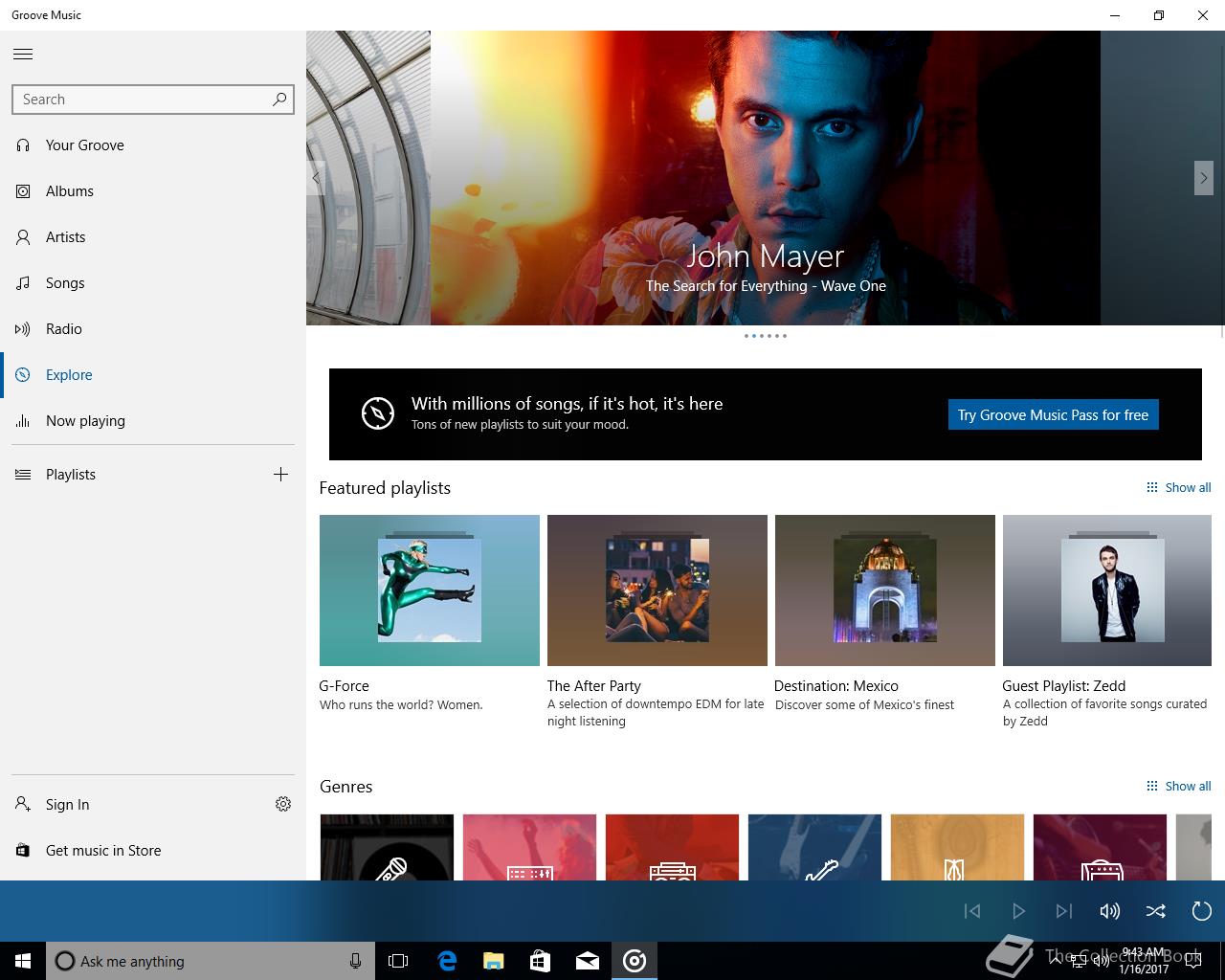
Task: Click The After Party title text
Action: [x=594, y=686]
